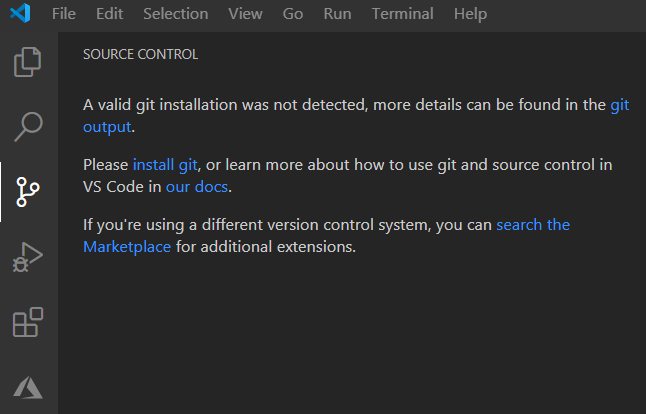Viewport: 646px width, 414px height.
Task: Click the 'search the Marketplace' link
Action: (533, 225)
